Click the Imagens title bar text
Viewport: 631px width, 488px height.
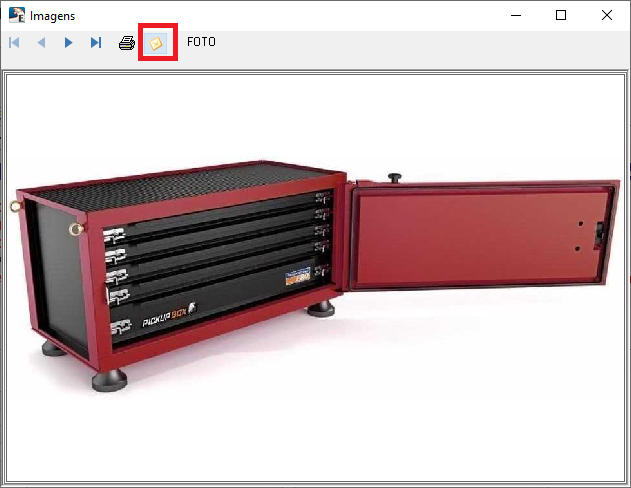53,16
